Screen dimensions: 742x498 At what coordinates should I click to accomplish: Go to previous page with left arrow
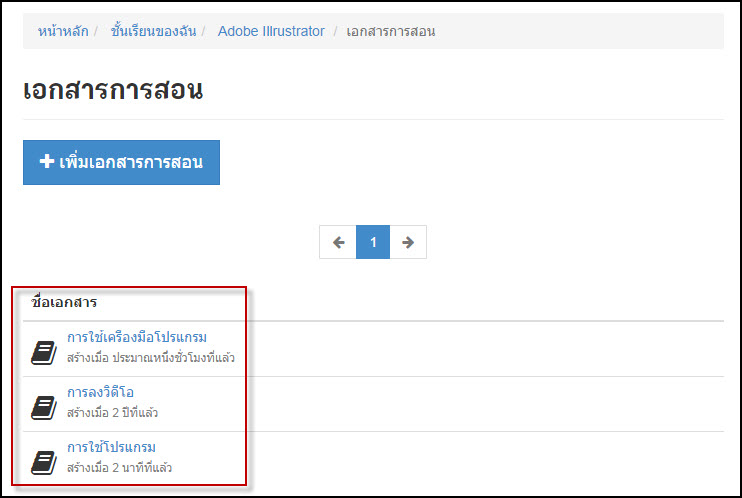coord(338,242)
